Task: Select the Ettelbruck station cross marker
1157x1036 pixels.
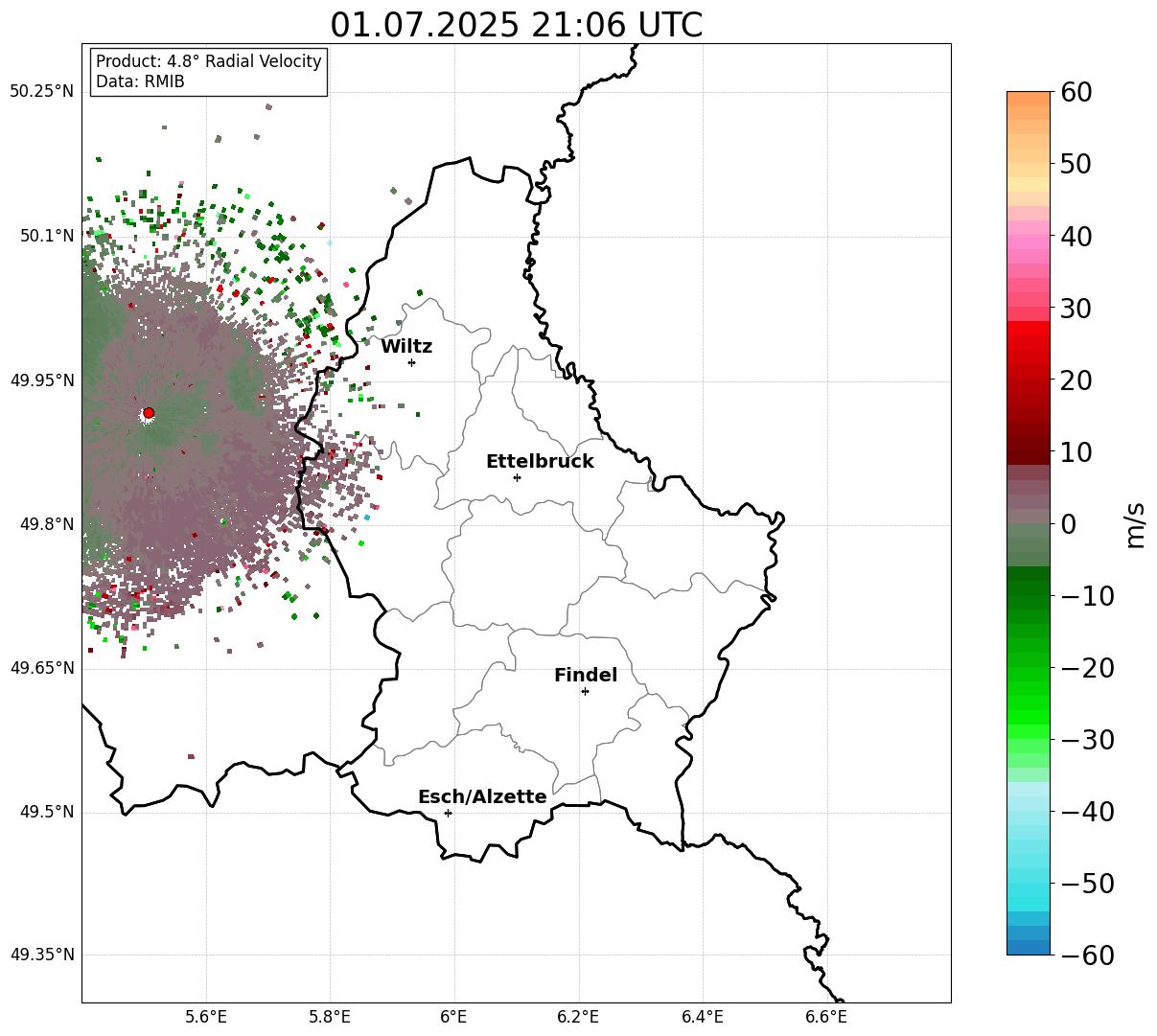Action: point(518,477)
